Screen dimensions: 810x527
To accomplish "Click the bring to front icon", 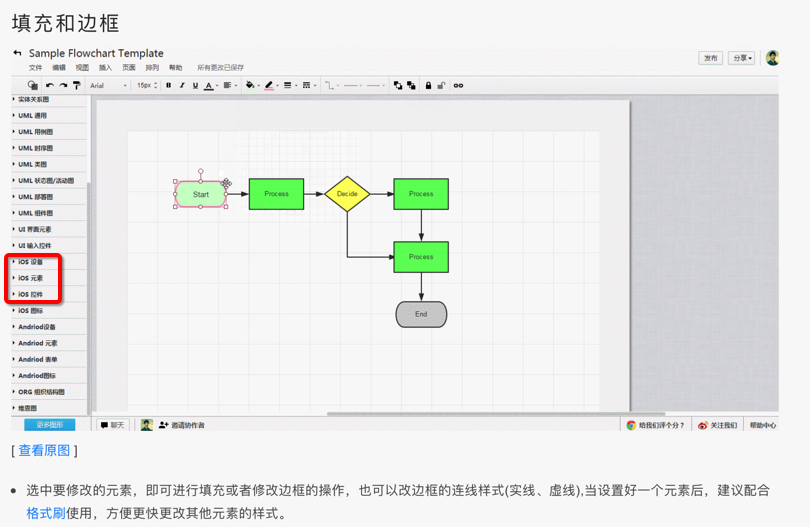I will click(398, 85).
